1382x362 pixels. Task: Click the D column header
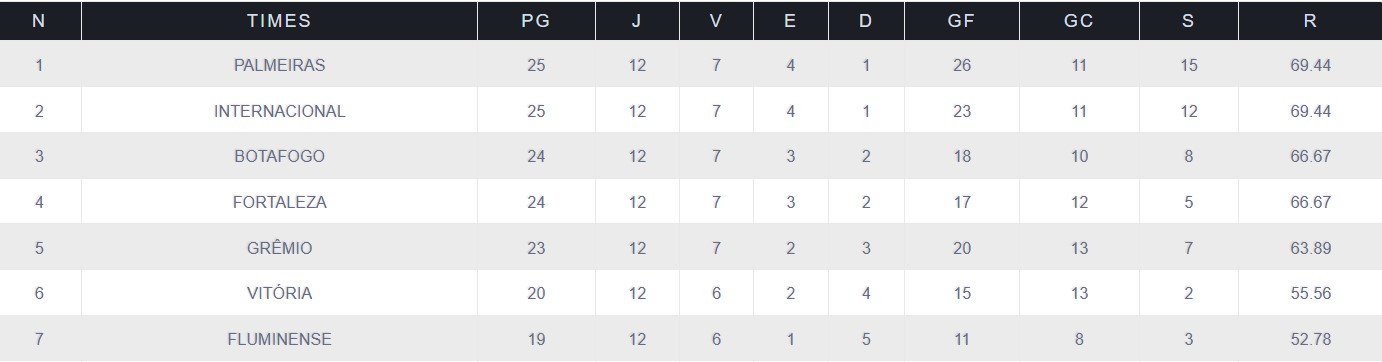click(x=865, y=21)
